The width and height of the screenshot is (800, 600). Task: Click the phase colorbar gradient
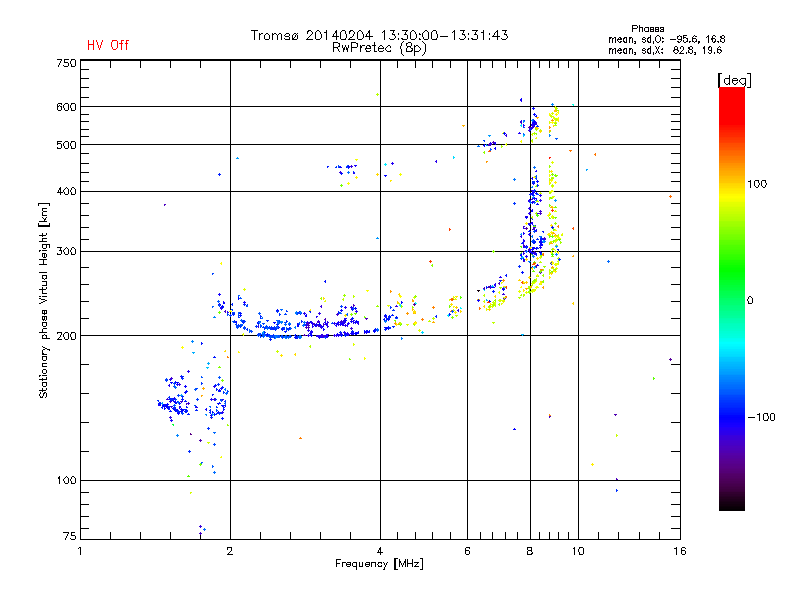pyautogui.click(x=732, y=299)
